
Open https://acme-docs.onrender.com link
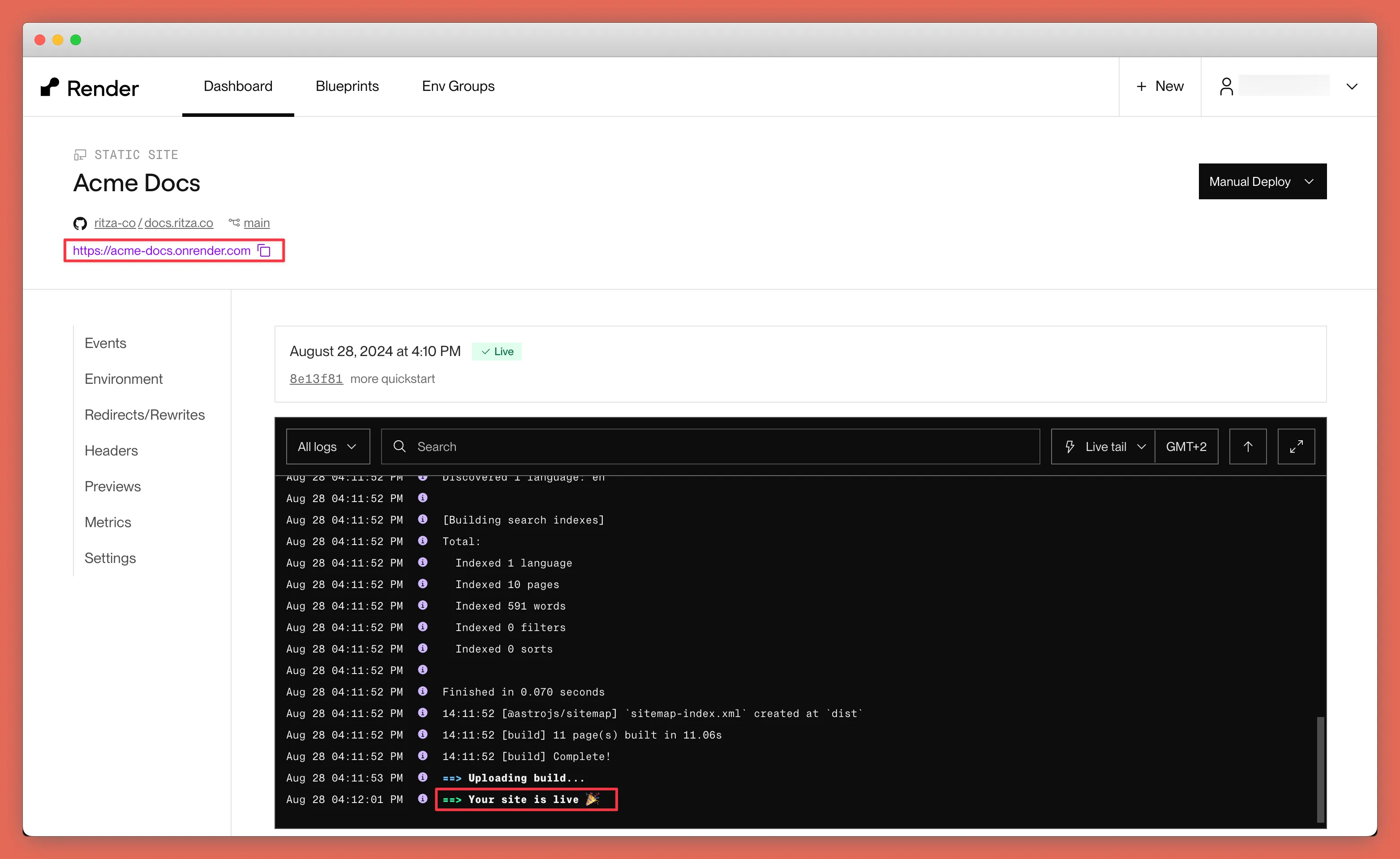tap(161, 250)
